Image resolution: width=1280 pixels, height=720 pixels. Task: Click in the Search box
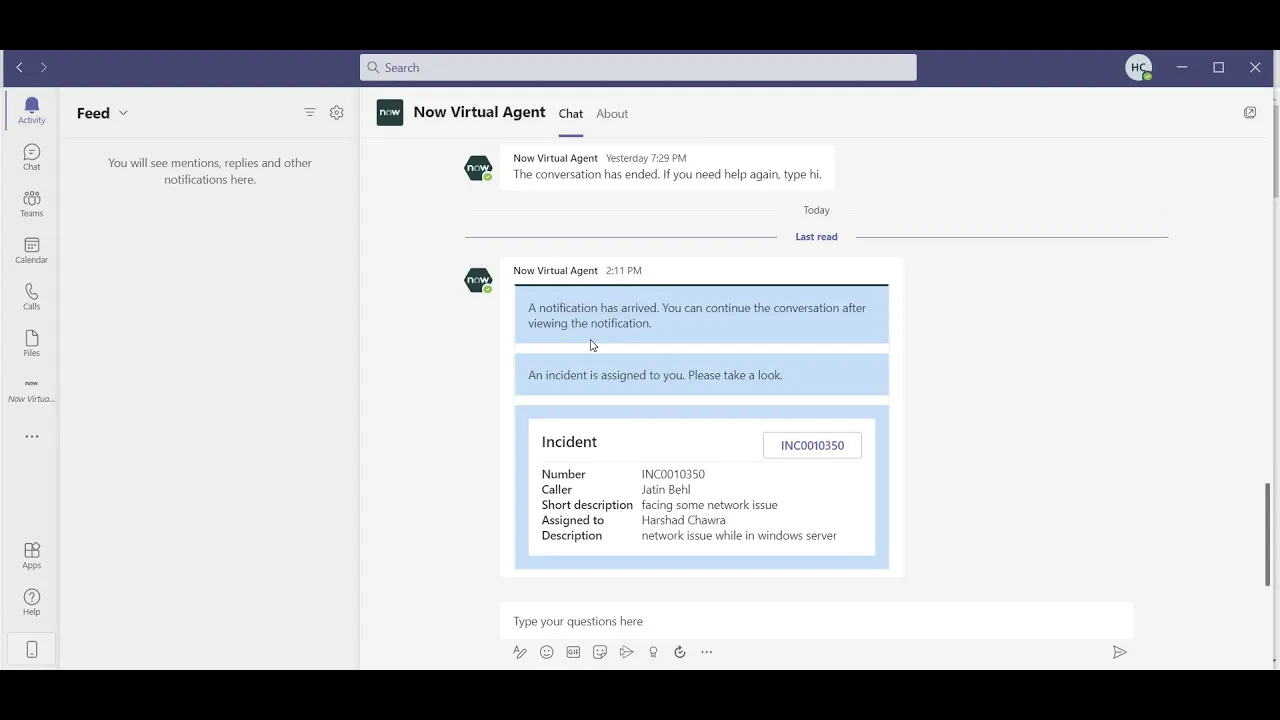tap(638, 67)
